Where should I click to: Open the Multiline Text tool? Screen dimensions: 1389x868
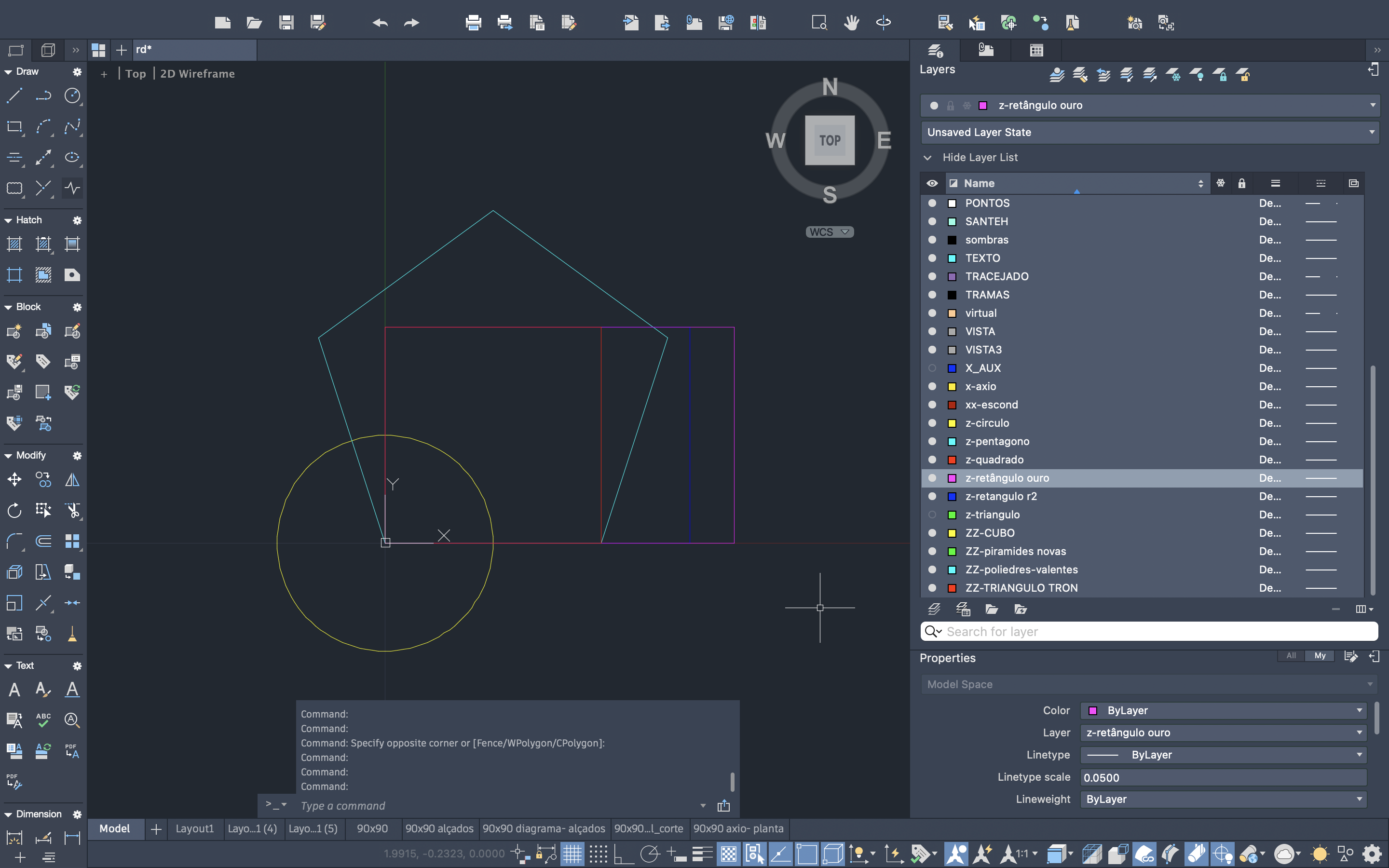click(14, 690)
